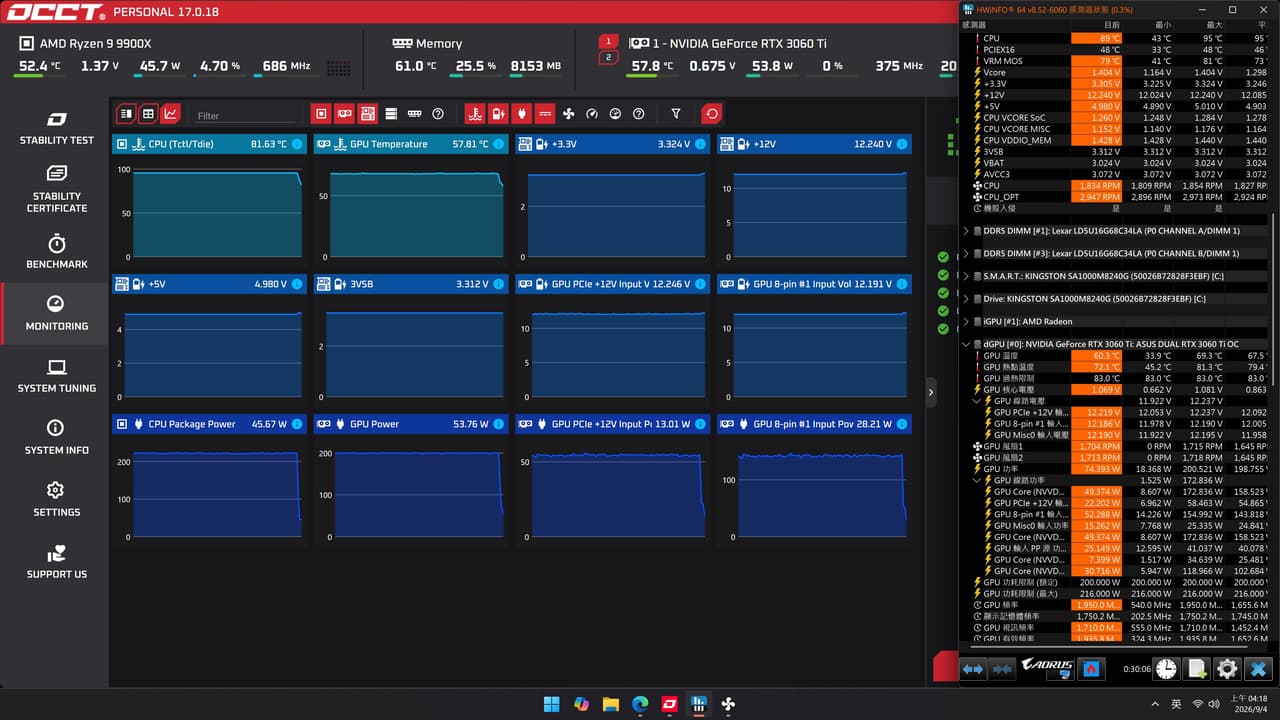Toggle the frequency gauge sensor filter

592,114
